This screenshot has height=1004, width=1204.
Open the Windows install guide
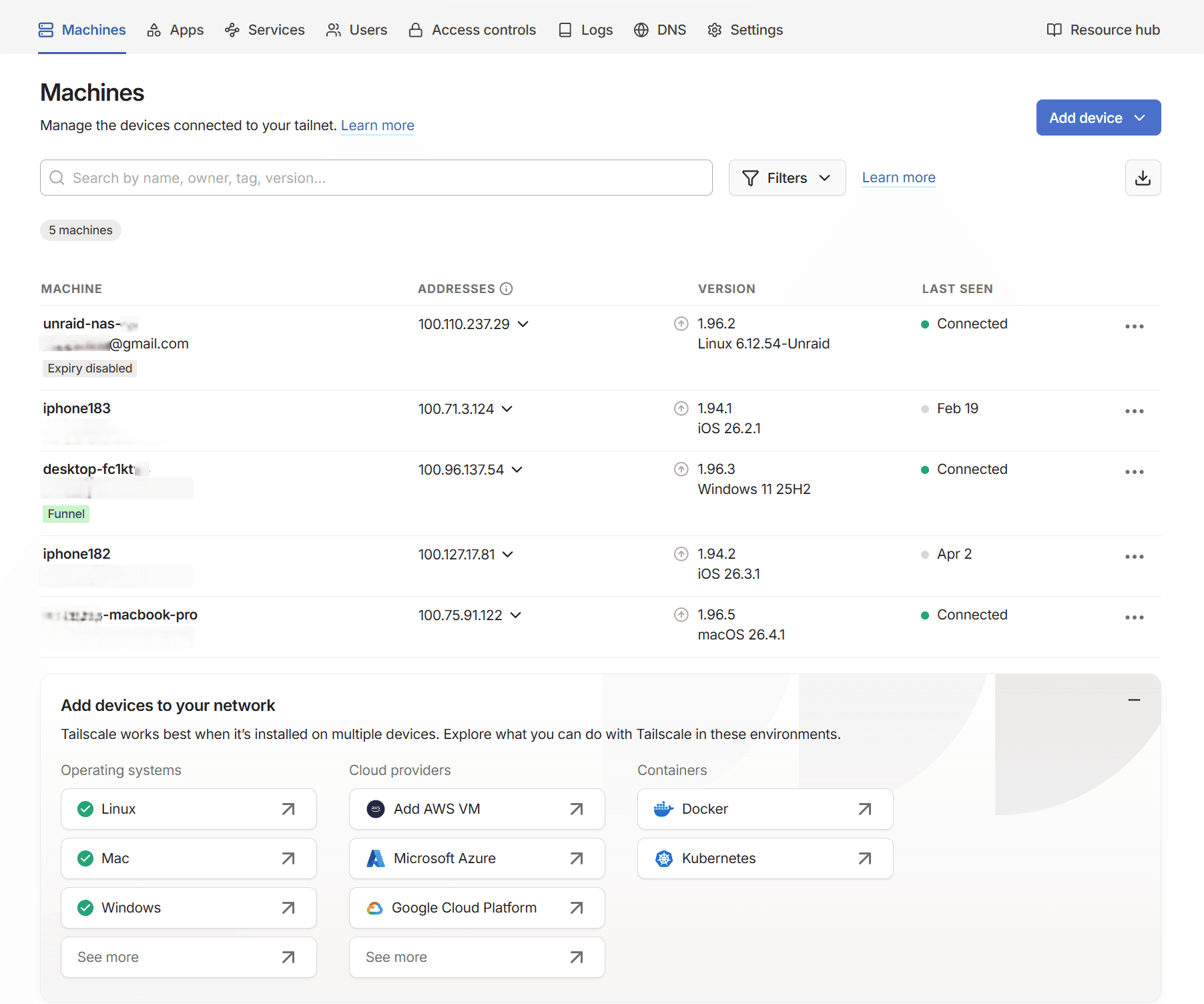coord(189,908)
